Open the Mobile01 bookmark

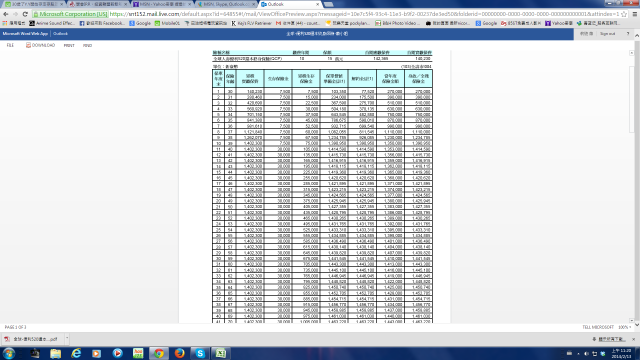pyautogui.click(x=167, y=23)
